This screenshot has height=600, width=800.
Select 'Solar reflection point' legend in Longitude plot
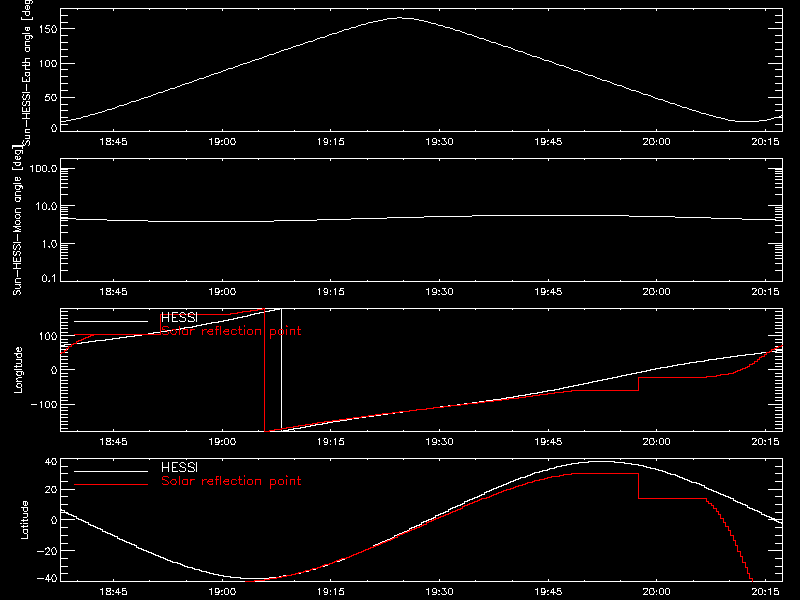[231, 331]
